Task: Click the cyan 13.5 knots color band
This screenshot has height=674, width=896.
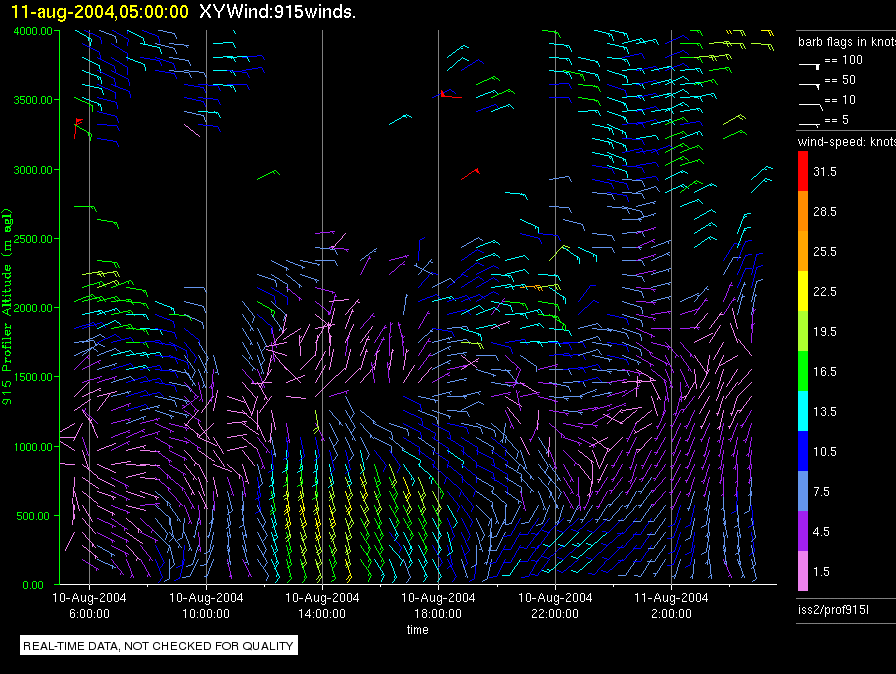Action: click(803, 411)
